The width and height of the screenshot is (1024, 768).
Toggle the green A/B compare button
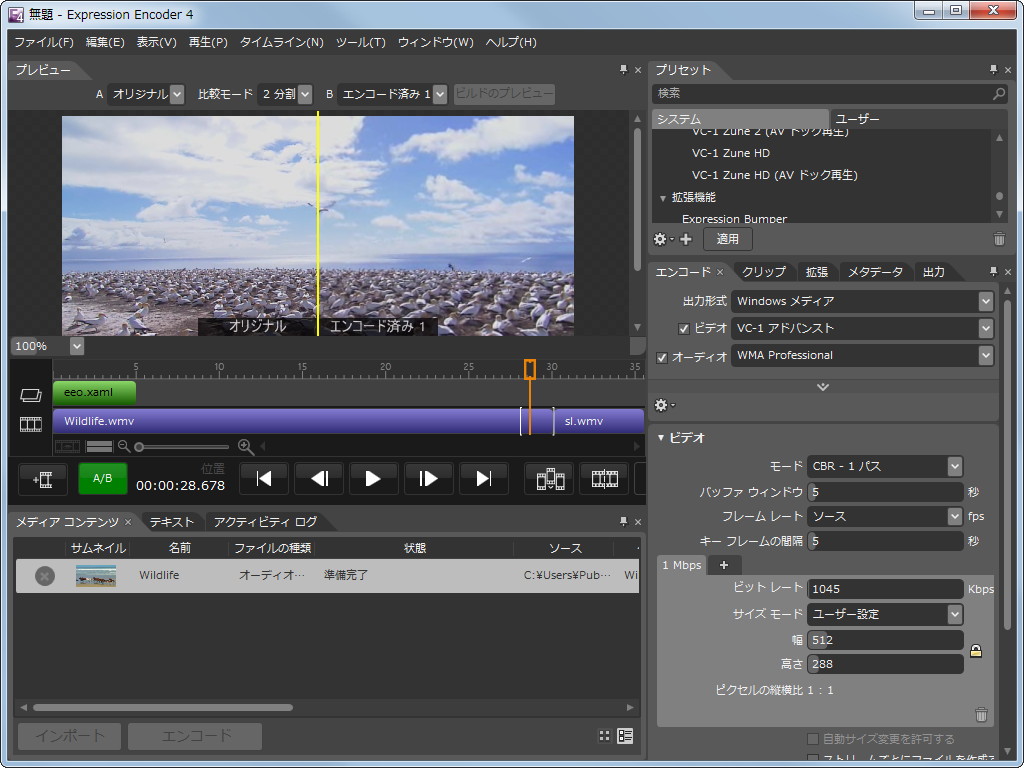pyautogui.click(x=103, y=479)
